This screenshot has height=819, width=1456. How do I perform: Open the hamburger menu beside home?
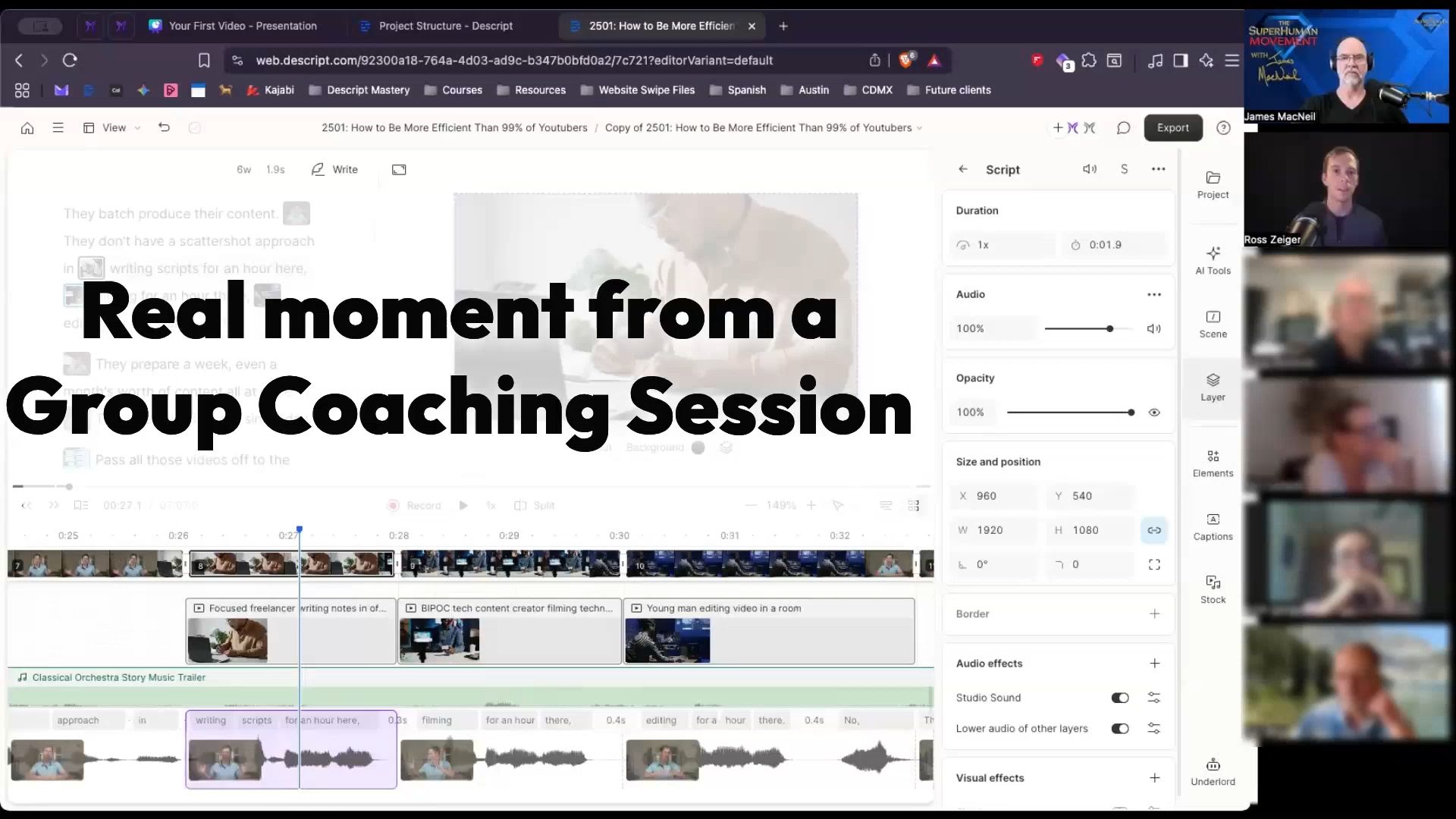58,128
